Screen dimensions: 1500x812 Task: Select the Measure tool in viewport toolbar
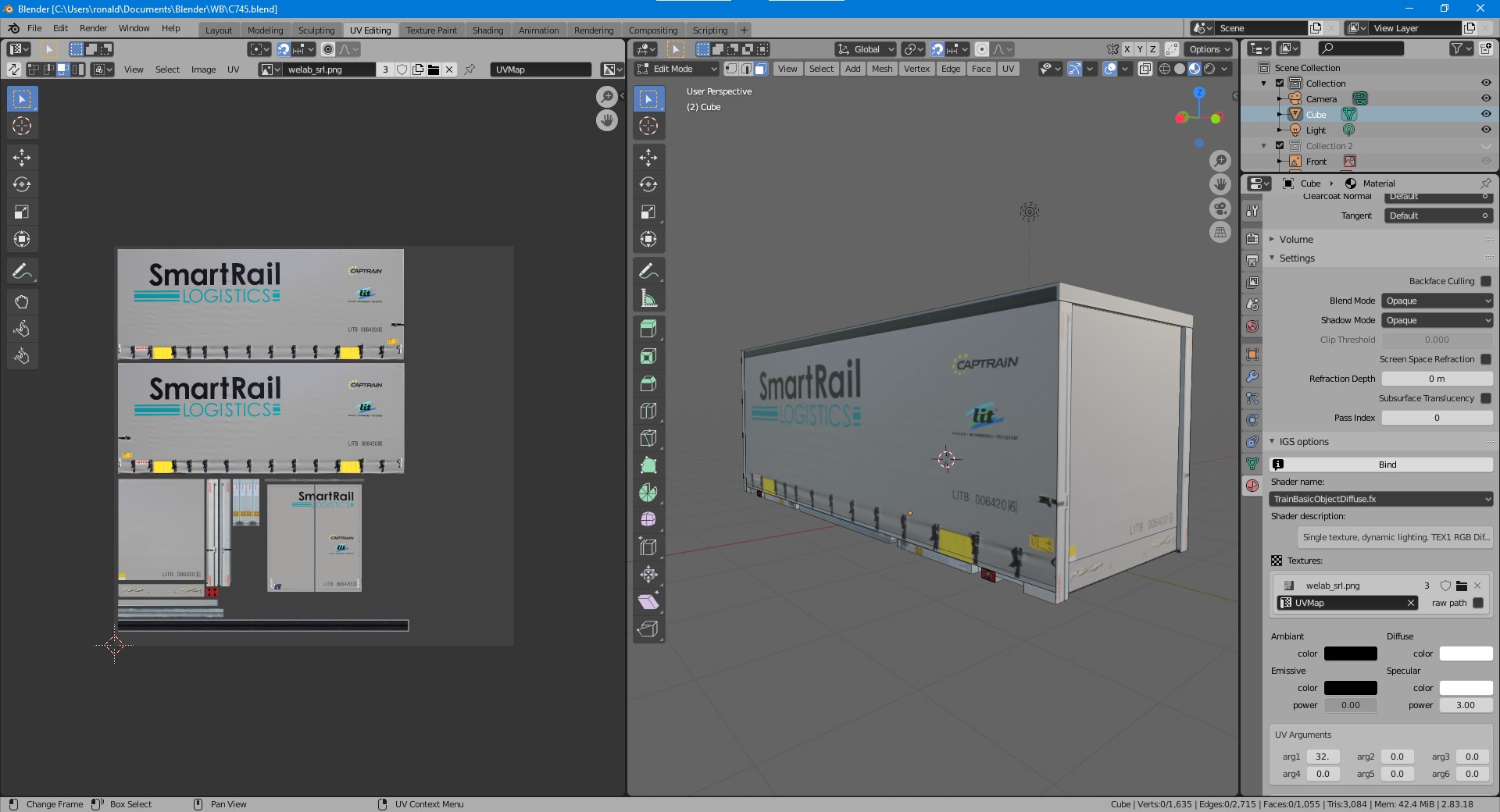648,298
